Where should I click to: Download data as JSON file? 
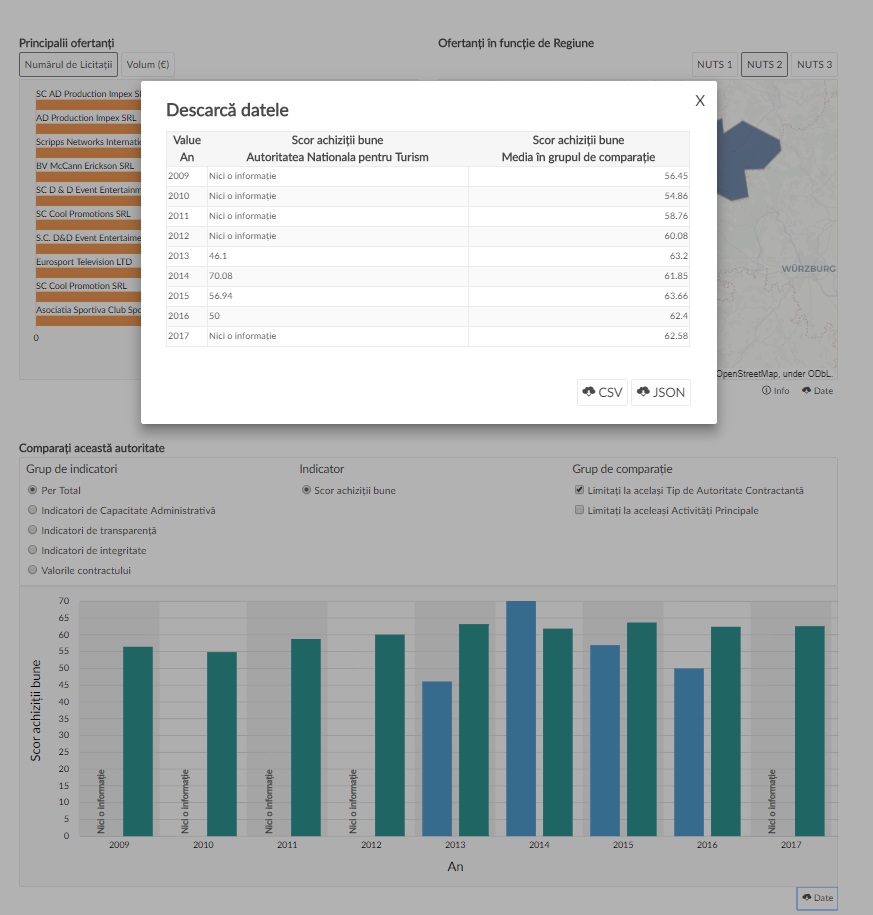661,392
